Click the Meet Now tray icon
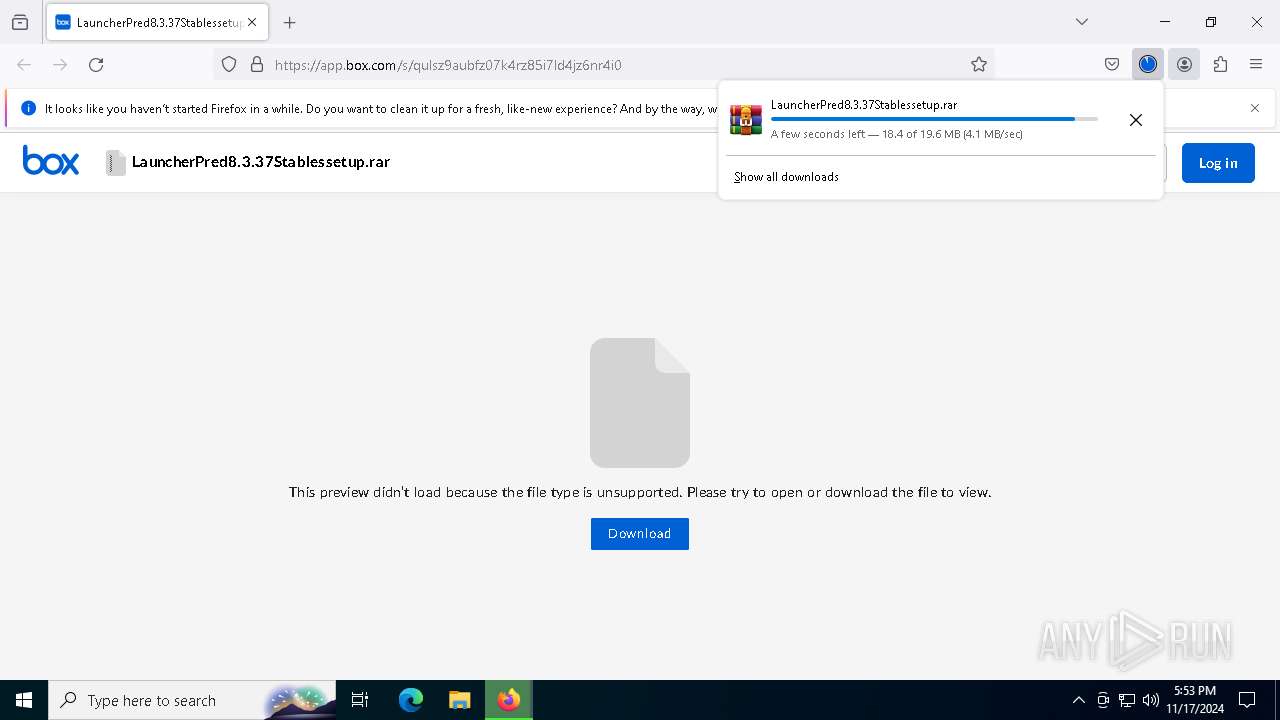The width and height of the screenshot is (1280, 720). point(1103,700)
